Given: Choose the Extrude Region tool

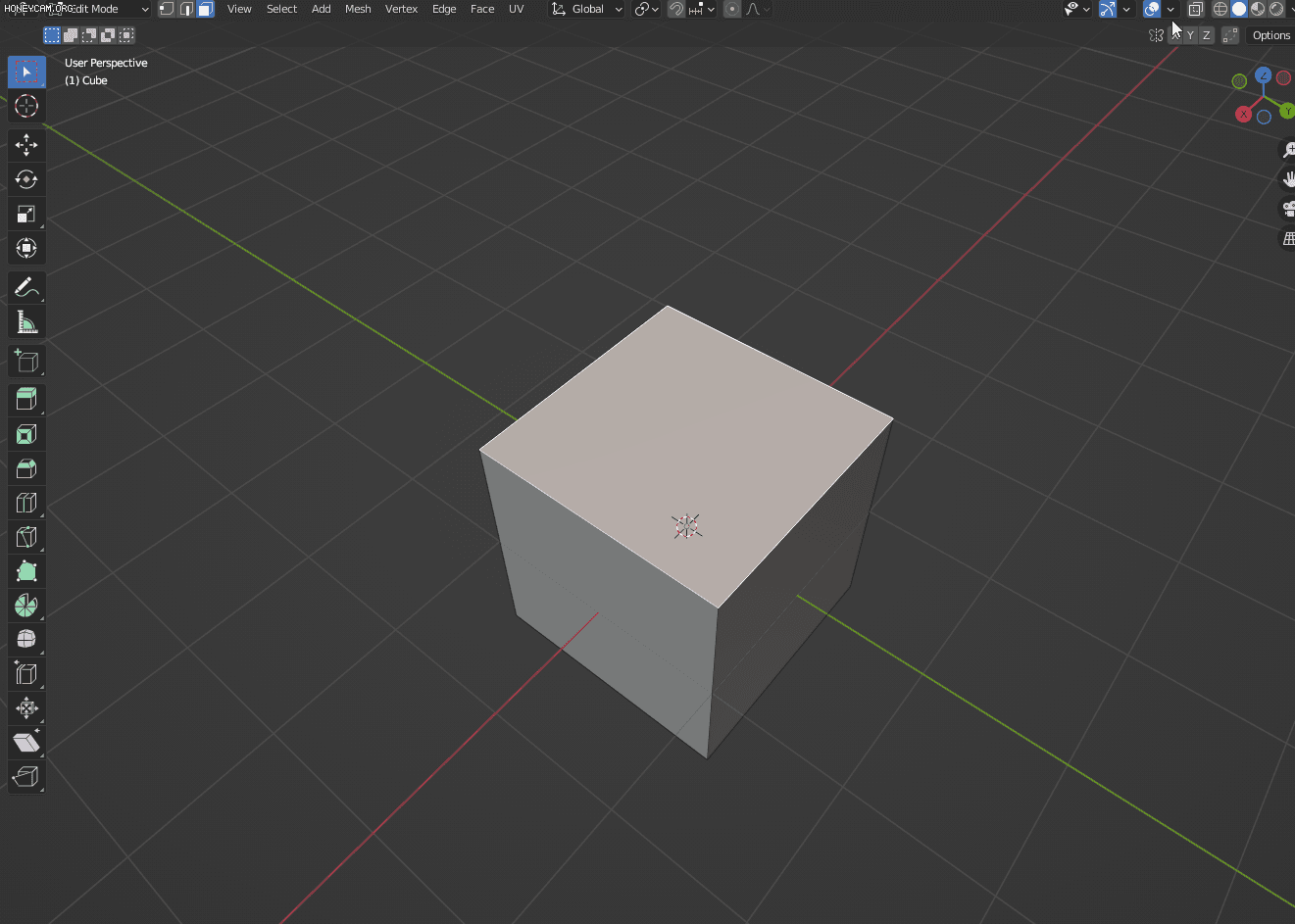Looking at the screenshot, I should point(26,400).
